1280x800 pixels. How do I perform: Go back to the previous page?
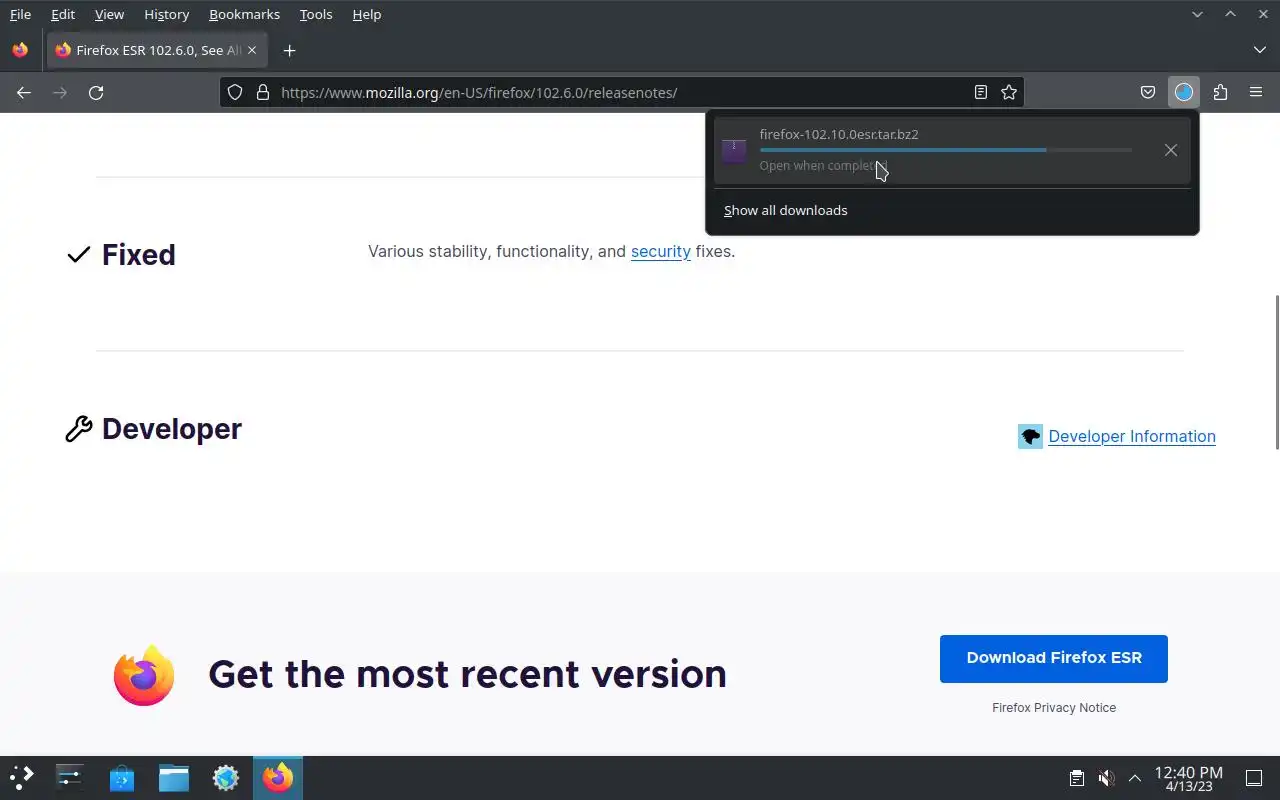click(24, 92)
